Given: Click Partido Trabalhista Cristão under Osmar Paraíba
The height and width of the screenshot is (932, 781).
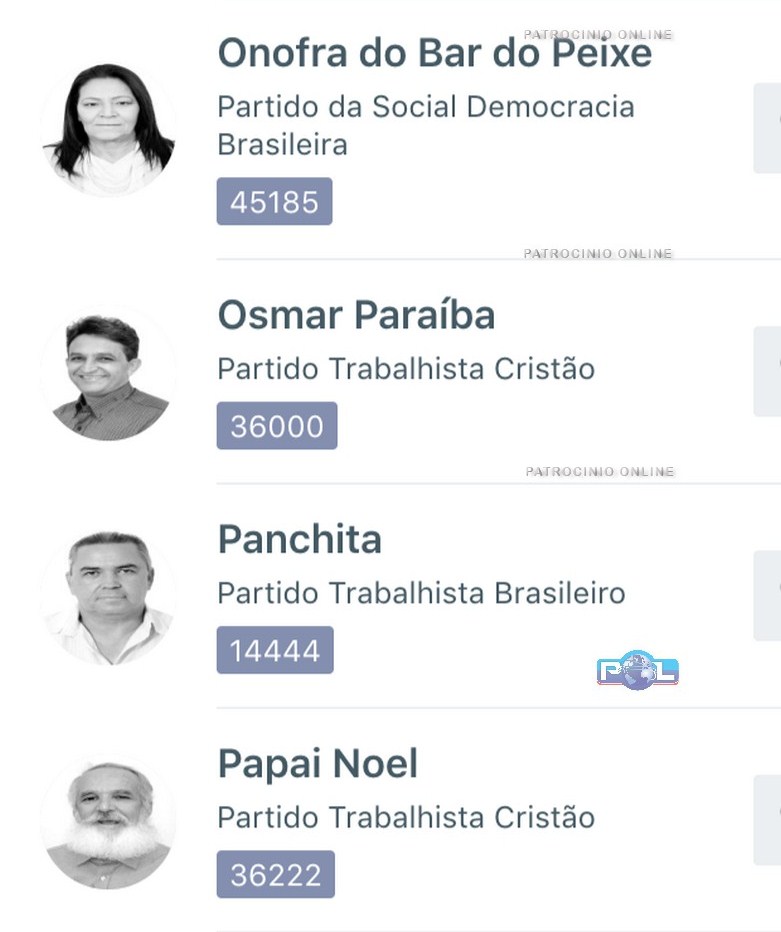Looking at the screenshot, I should point(406,369).
